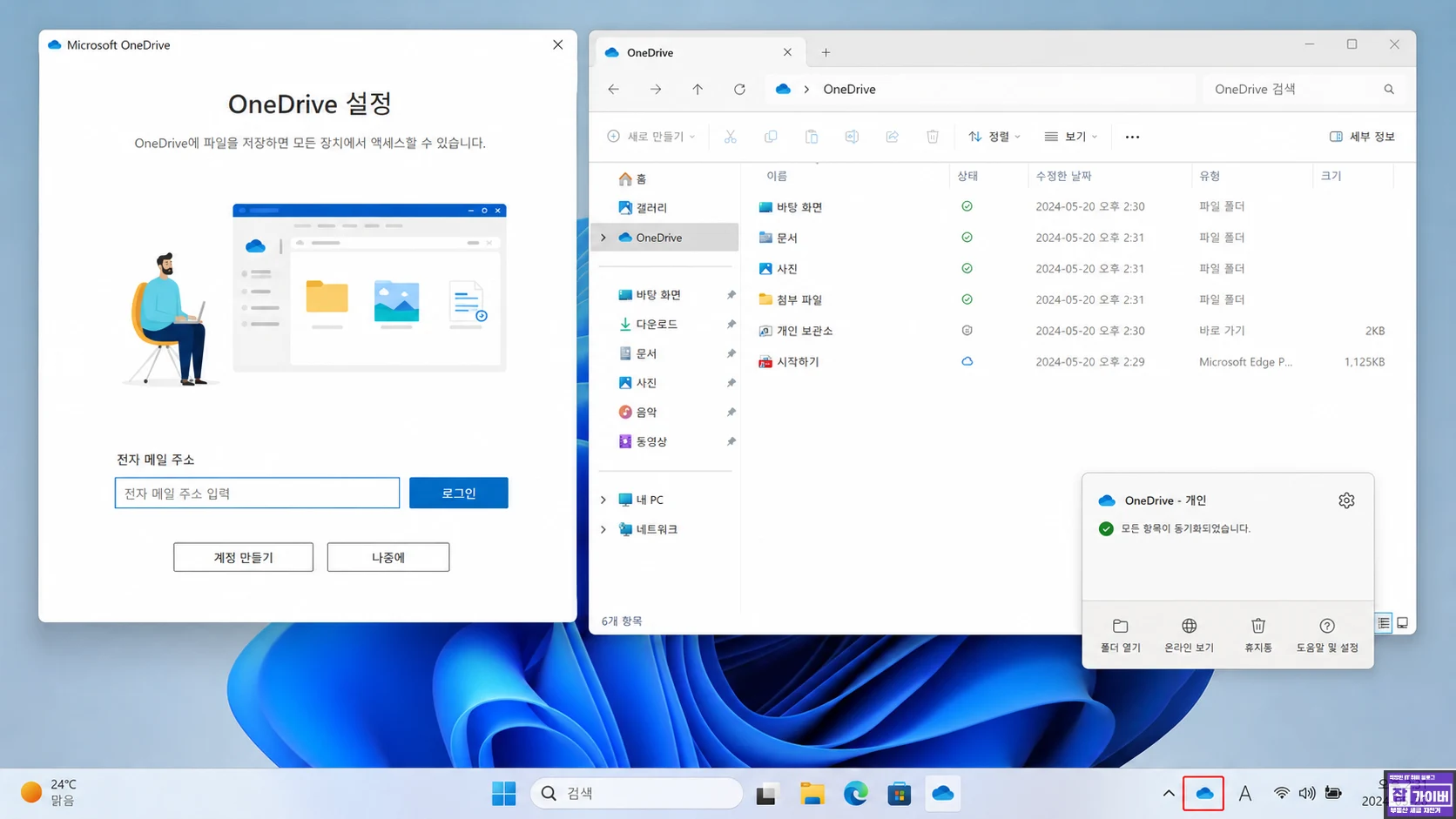
Task: Click the OneDrive 검색 search box
Action: point(1304,89)
